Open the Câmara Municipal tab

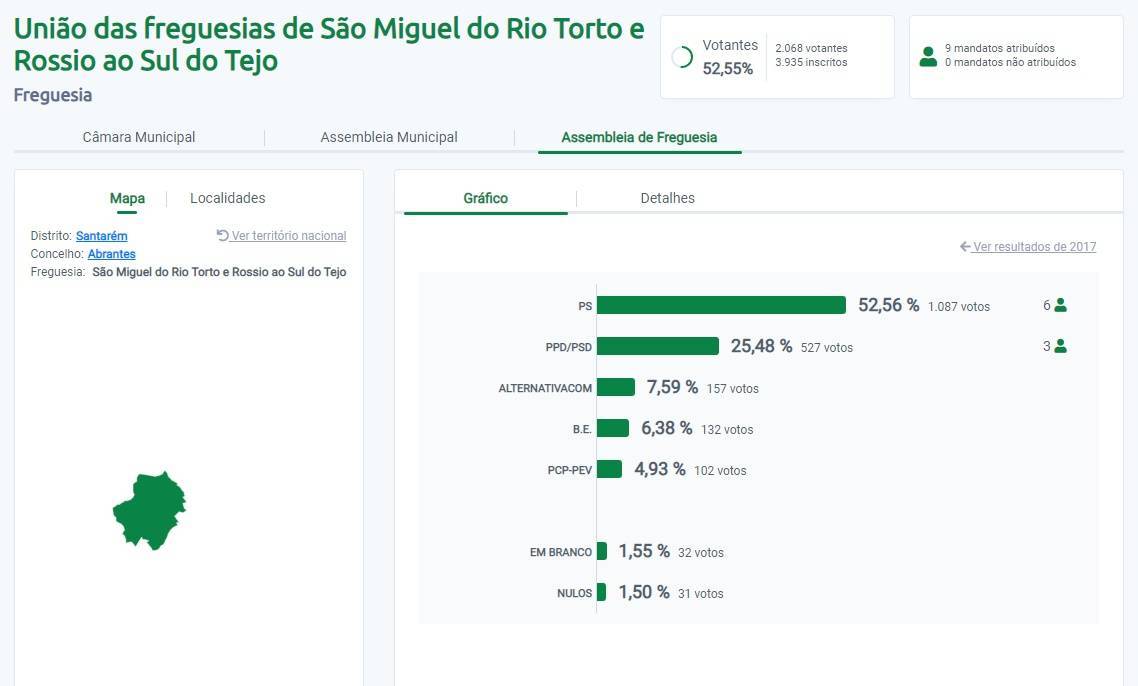139,137
